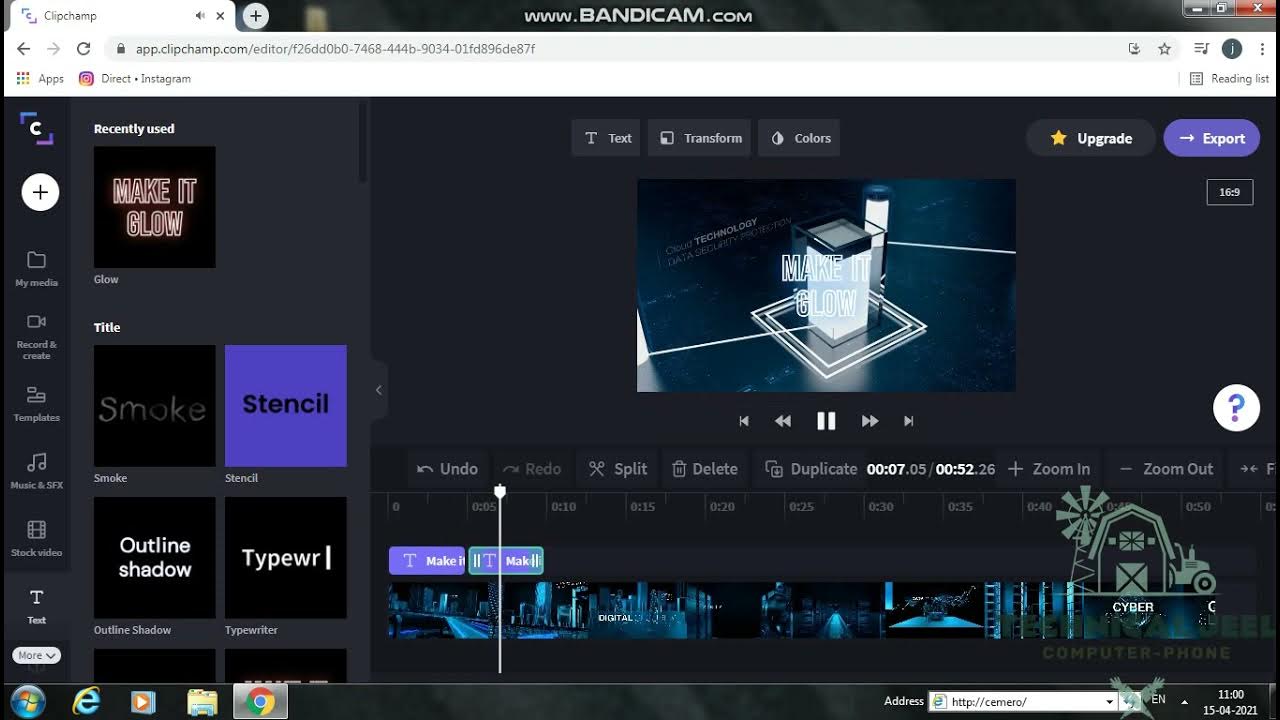Select the Text sidebar tool
The height and width of the screenshot is (720, 1280).
pos(36,606)
